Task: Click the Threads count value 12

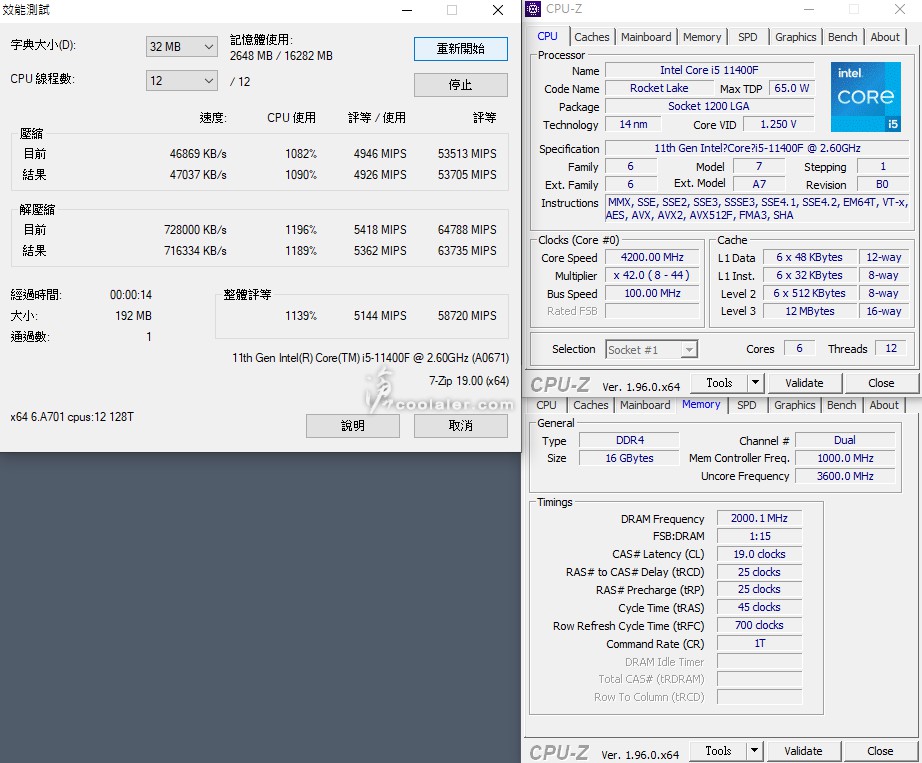Action: 891,349
